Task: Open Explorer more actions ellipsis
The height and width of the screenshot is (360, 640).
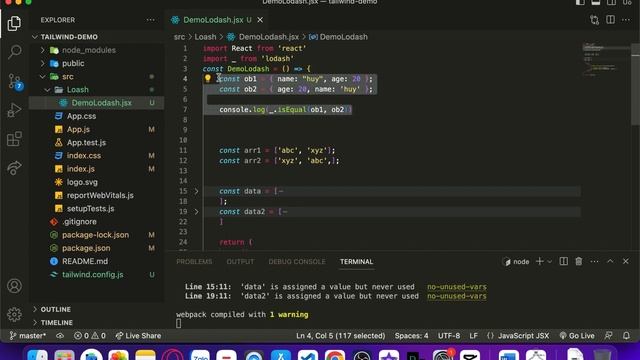Action: tap(151, 20)
